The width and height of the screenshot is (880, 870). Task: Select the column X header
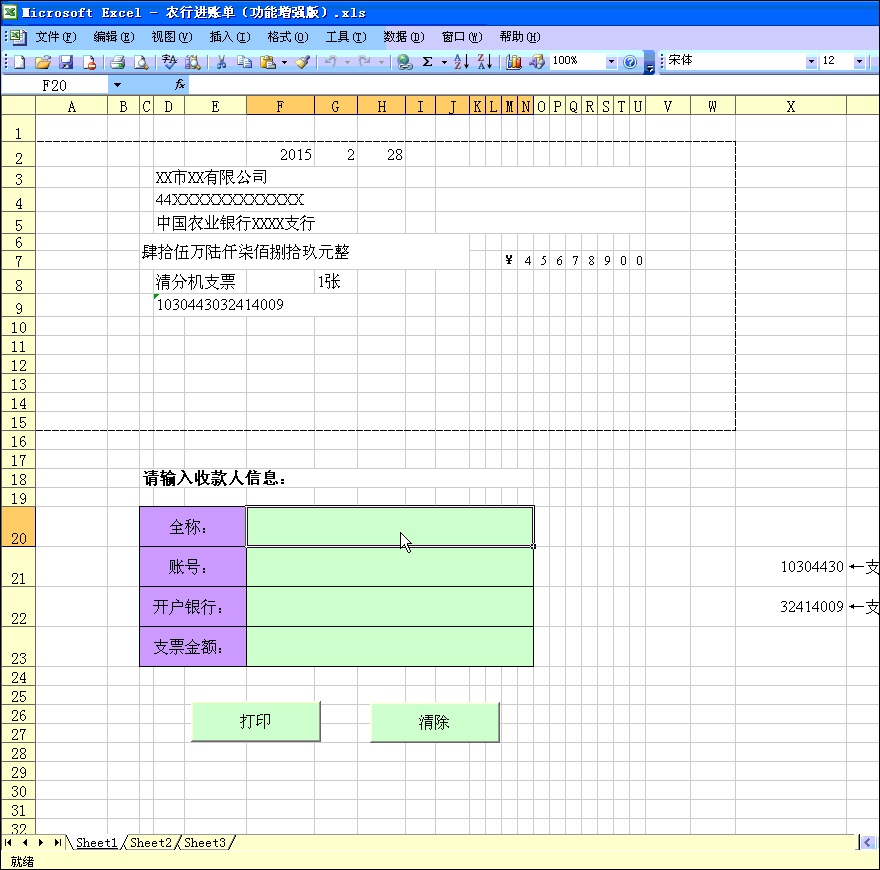pos(790,107)
